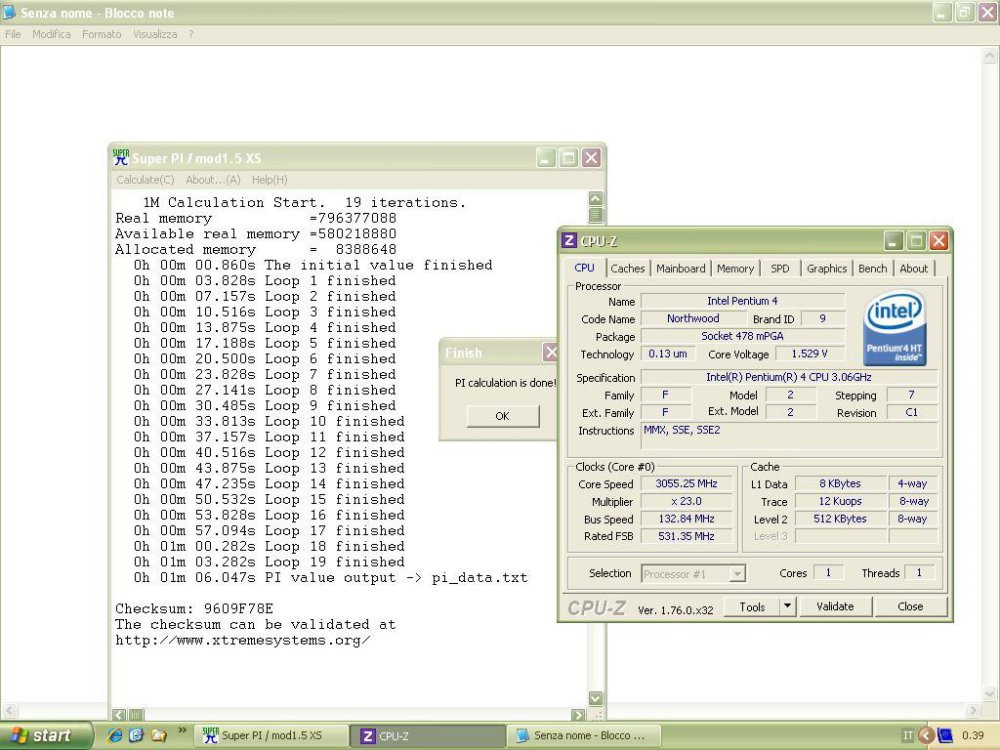1000x750 pixels.
Task: Click the Notepad icon in the Blocco note title bar
Action: coord(8,13)
